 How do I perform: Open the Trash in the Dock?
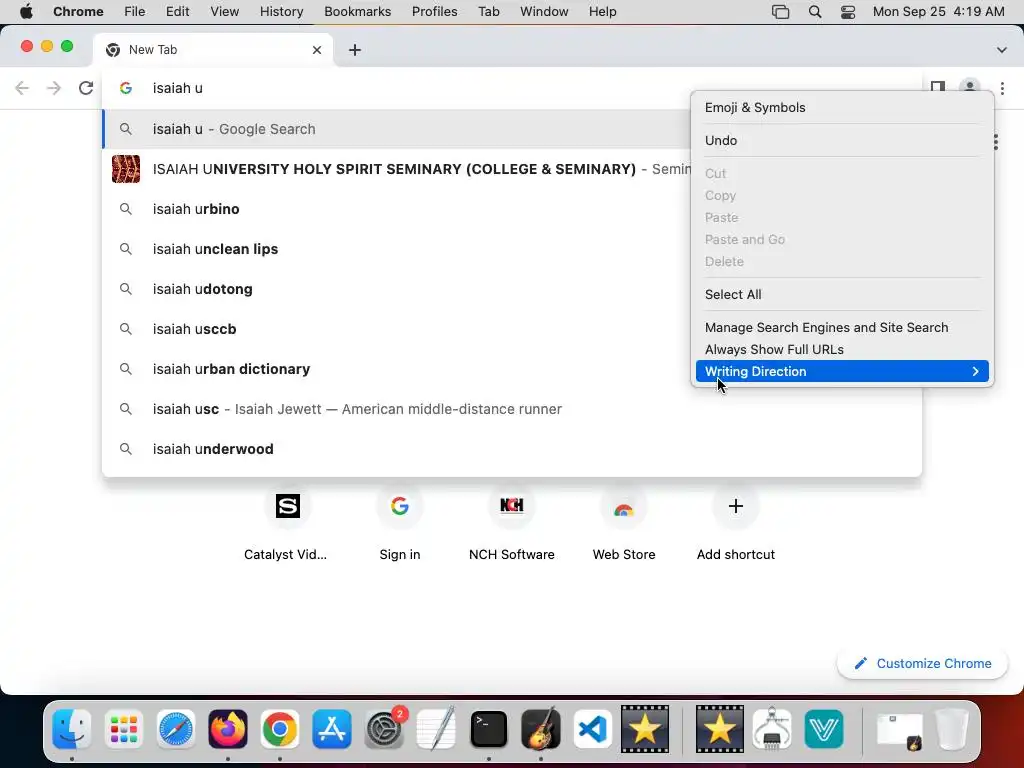[952, 729]
